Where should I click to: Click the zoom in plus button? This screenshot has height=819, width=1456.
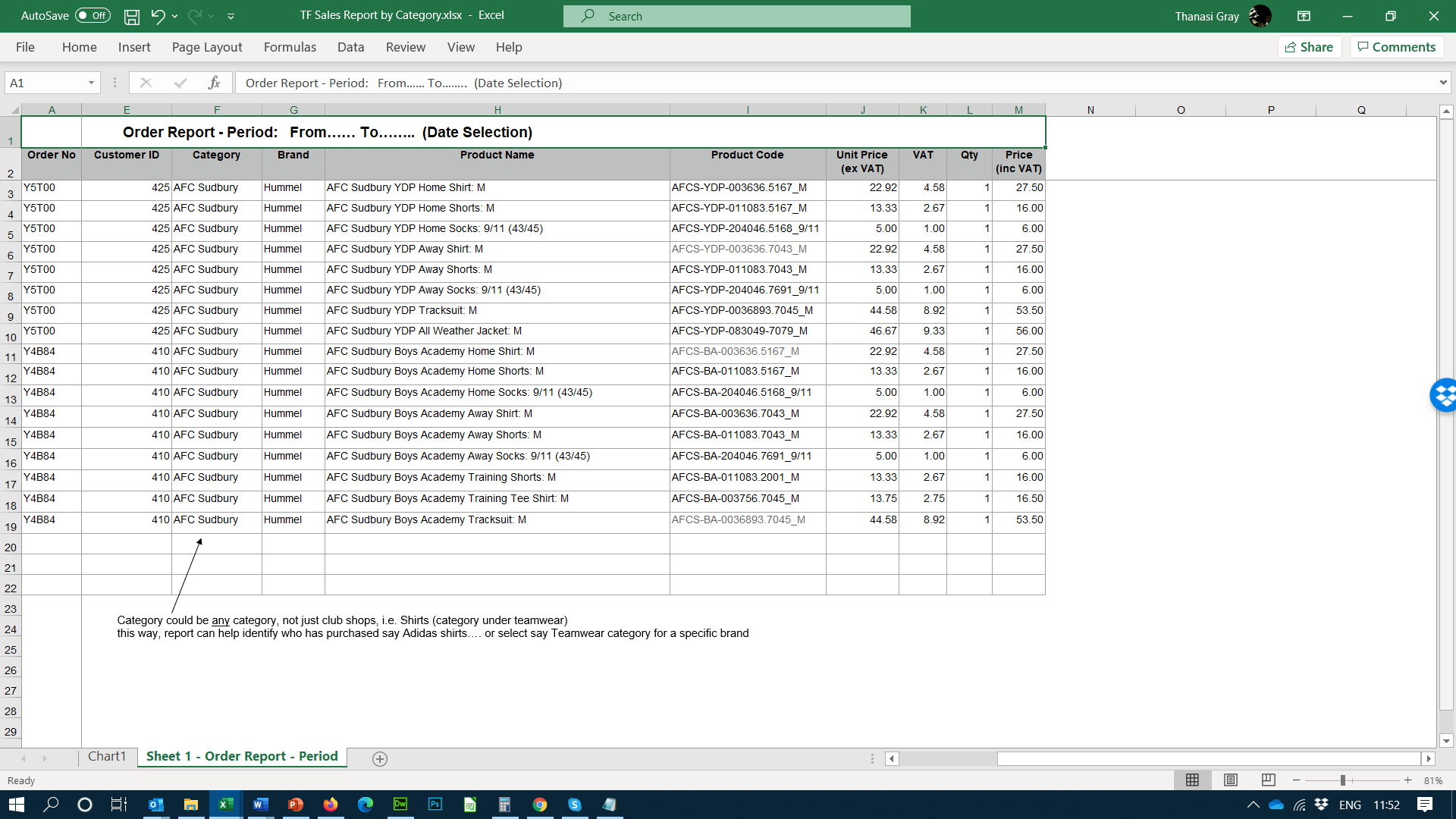point(1408,780)
